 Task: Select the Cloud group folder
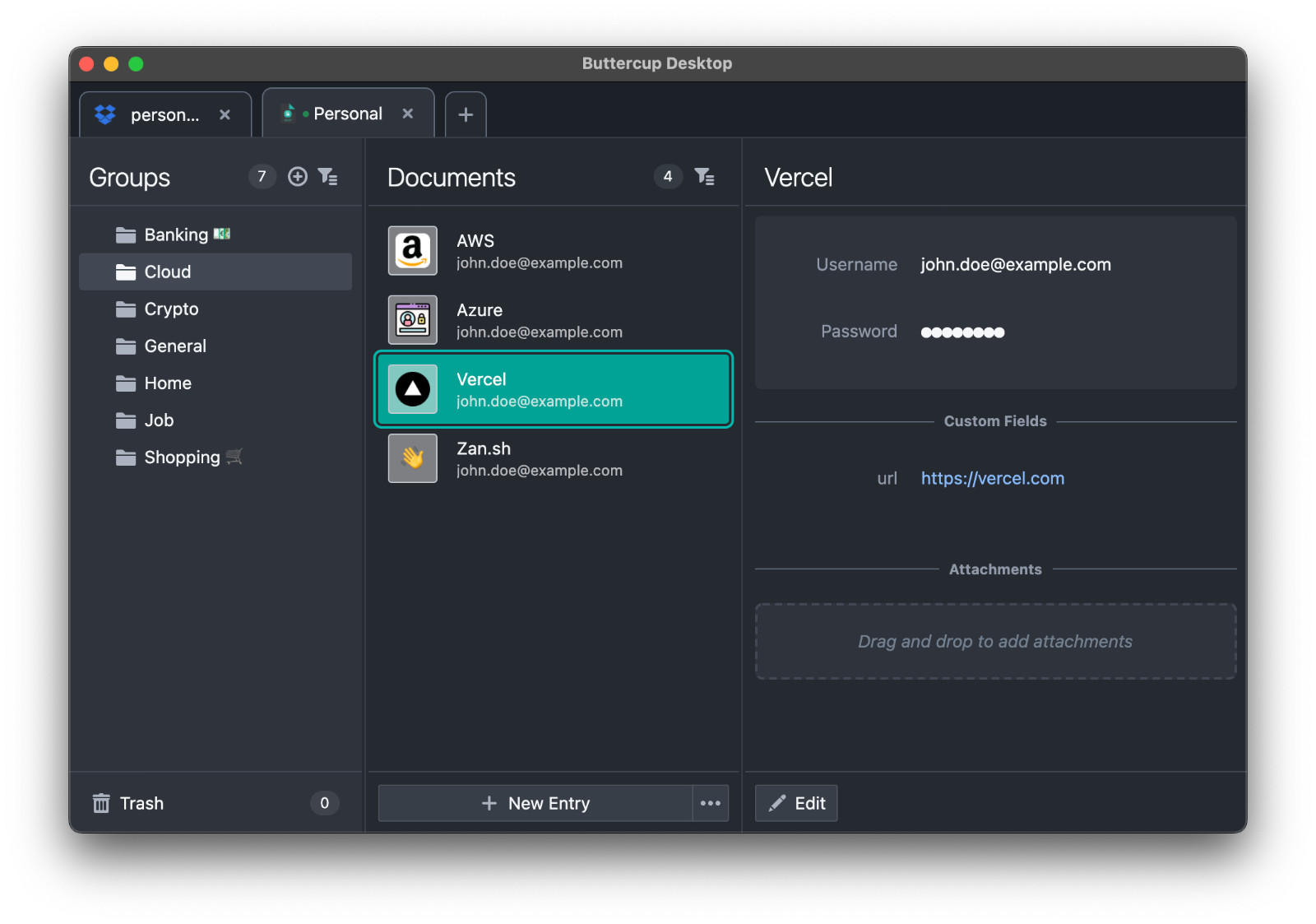[215, 272]
